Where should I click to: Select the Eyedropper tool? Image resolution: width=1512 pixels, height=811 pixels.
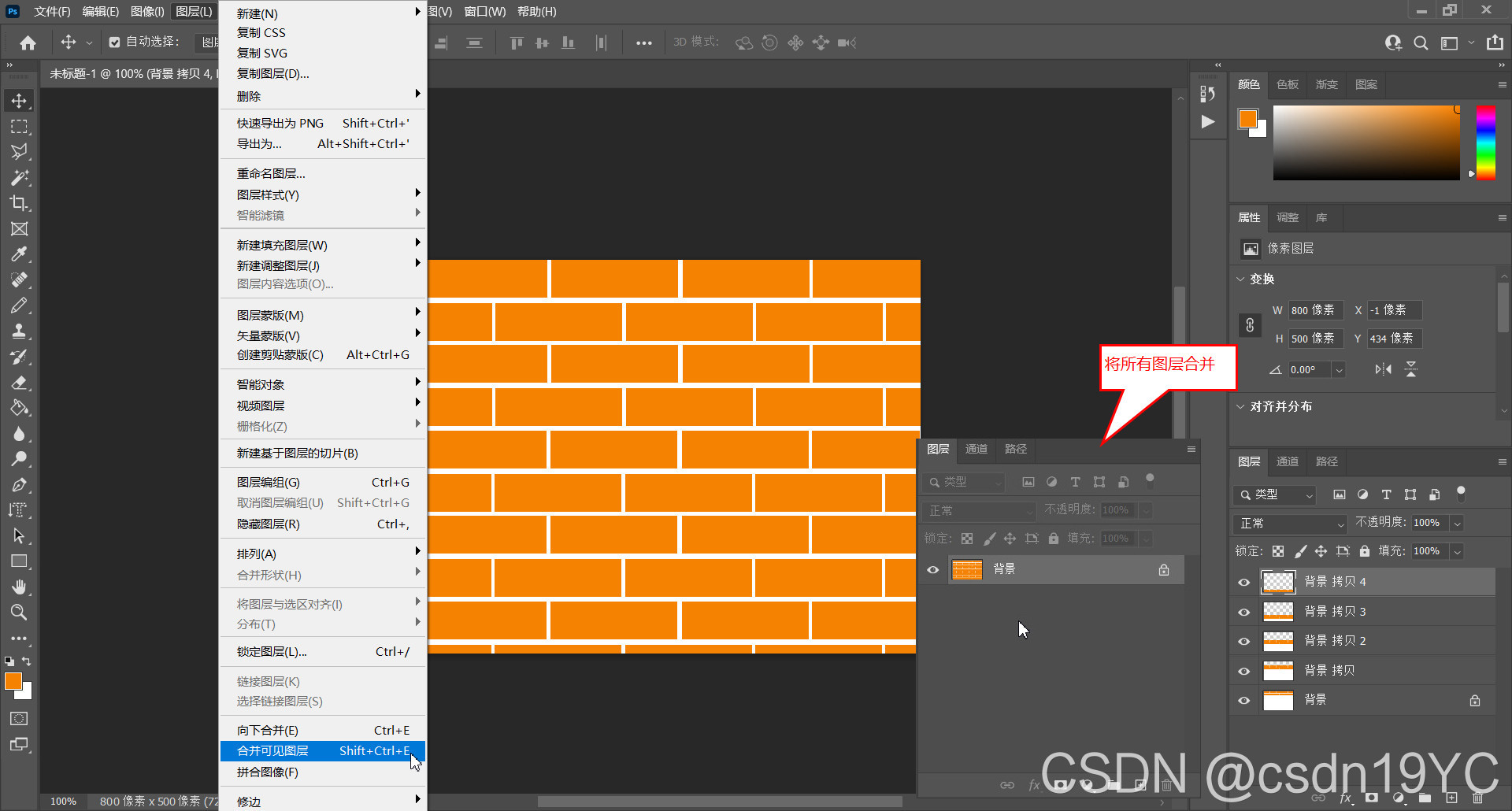pos(19,254)
